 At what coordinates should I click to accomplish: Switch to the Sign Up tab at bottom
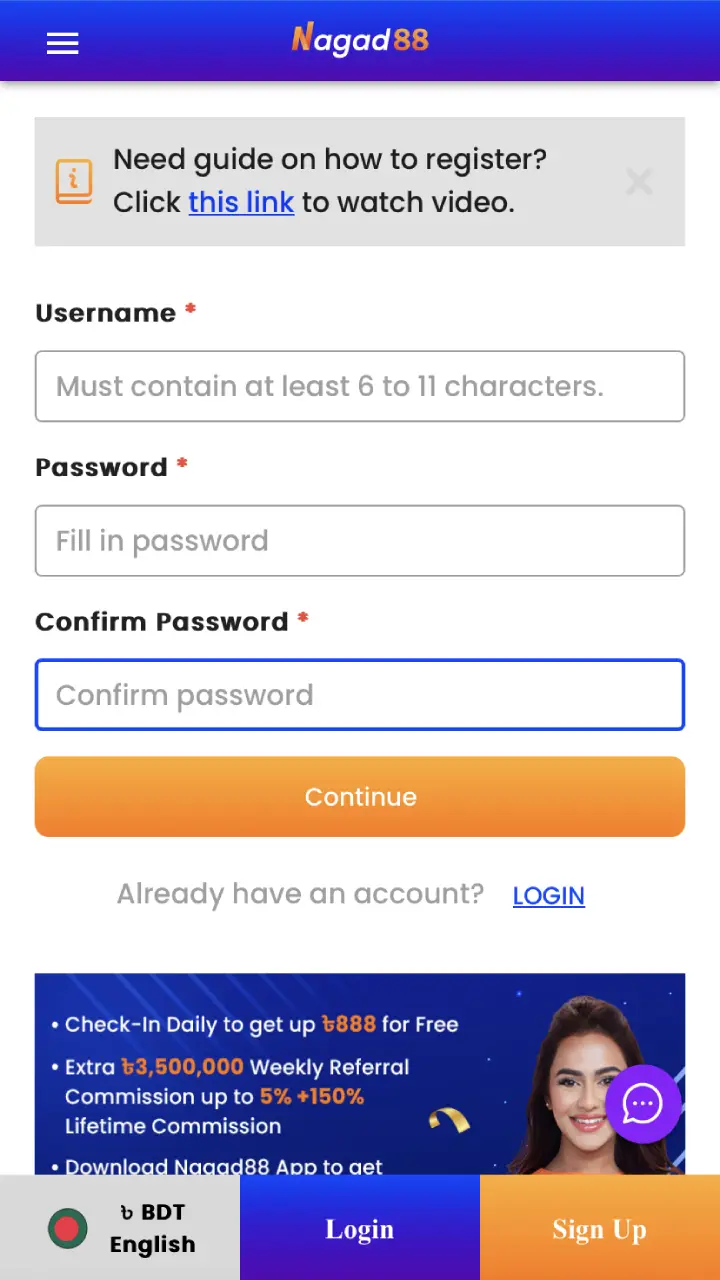click(x=599, y=1228)
